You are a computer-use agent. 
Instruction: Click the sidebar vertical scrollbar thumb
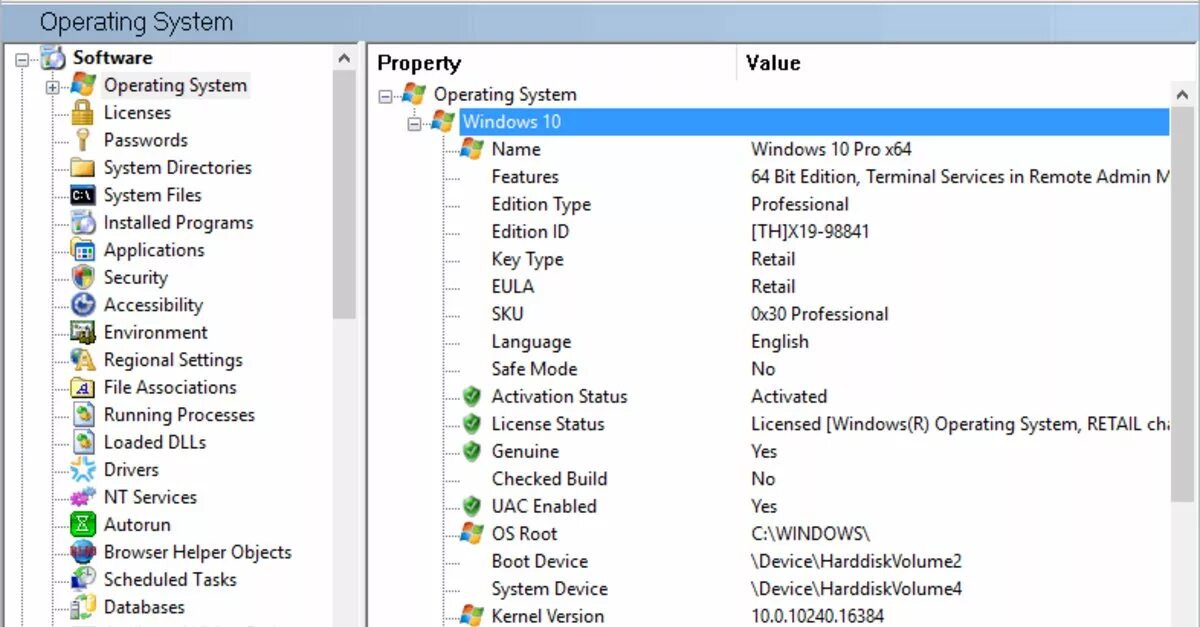pyautogui.click(x=345, y=195)
